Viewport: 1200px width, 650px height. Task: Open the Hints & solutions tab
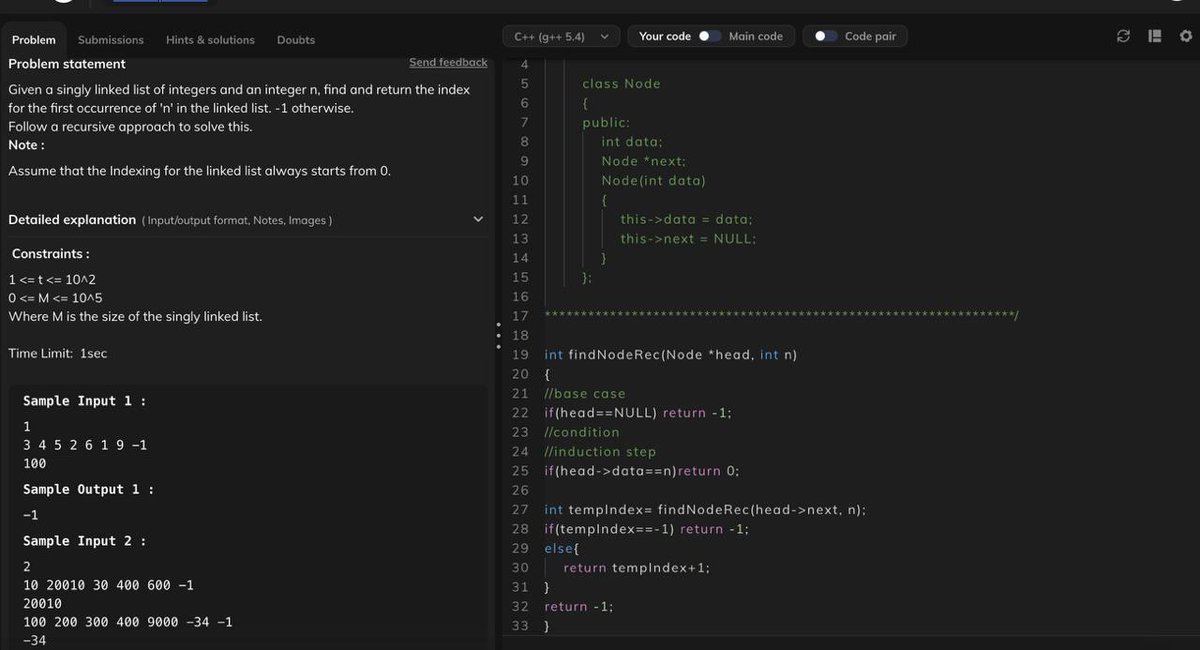point(210,40)
